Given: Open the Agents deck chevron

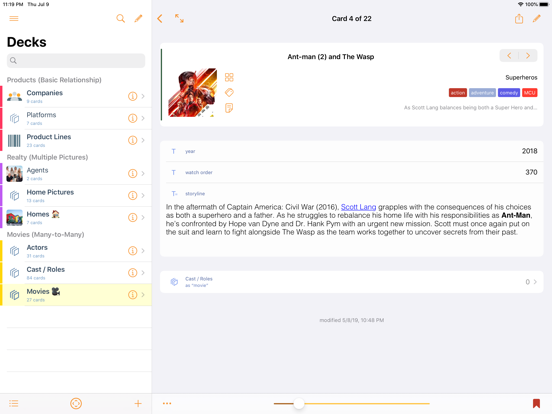Looking at the screenshot, I should pyautogui.click(x=143, y=174).
